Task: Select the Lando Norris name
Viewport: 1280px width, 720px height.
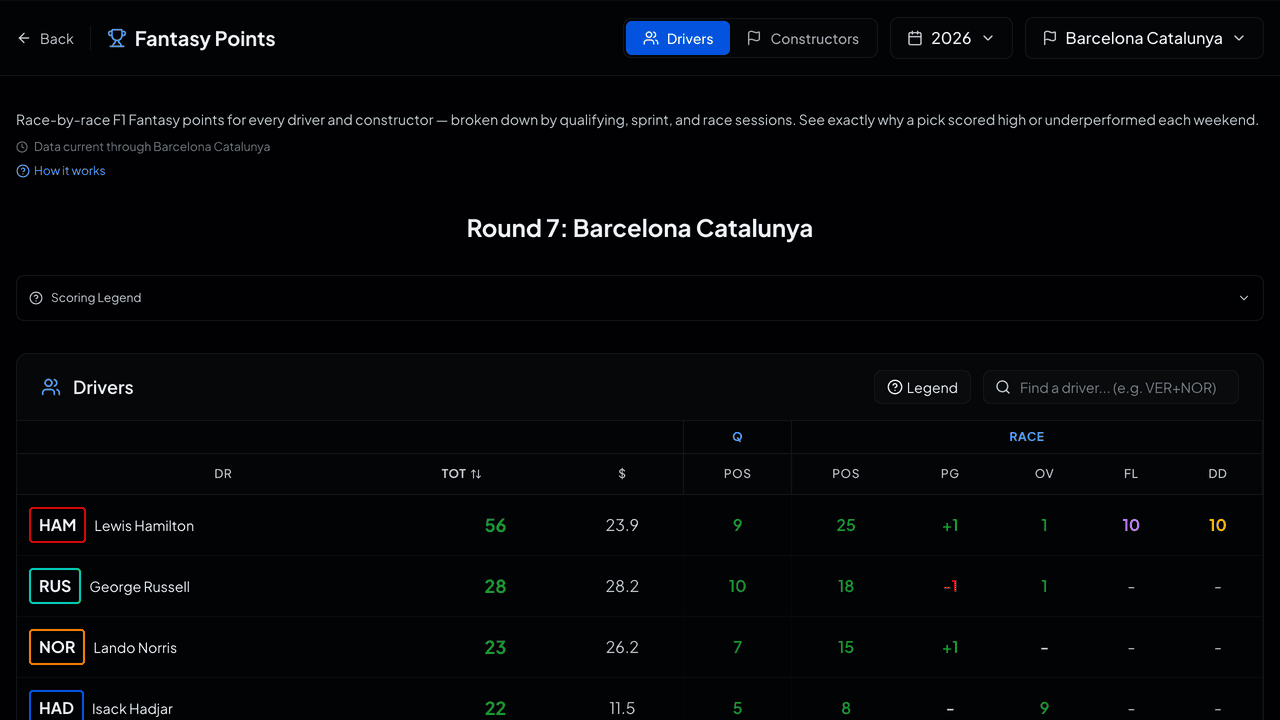Action: [x=135, y=648]
